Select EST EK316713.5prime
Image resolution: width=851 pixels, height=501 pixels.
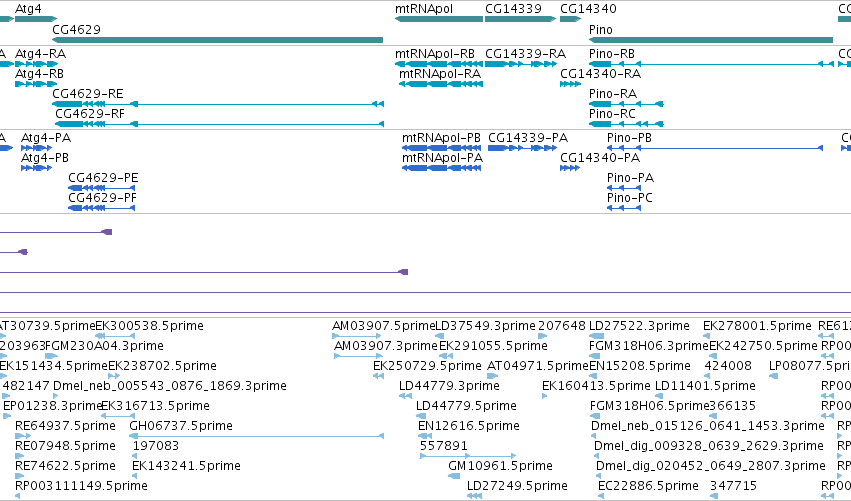coord(155,406)
